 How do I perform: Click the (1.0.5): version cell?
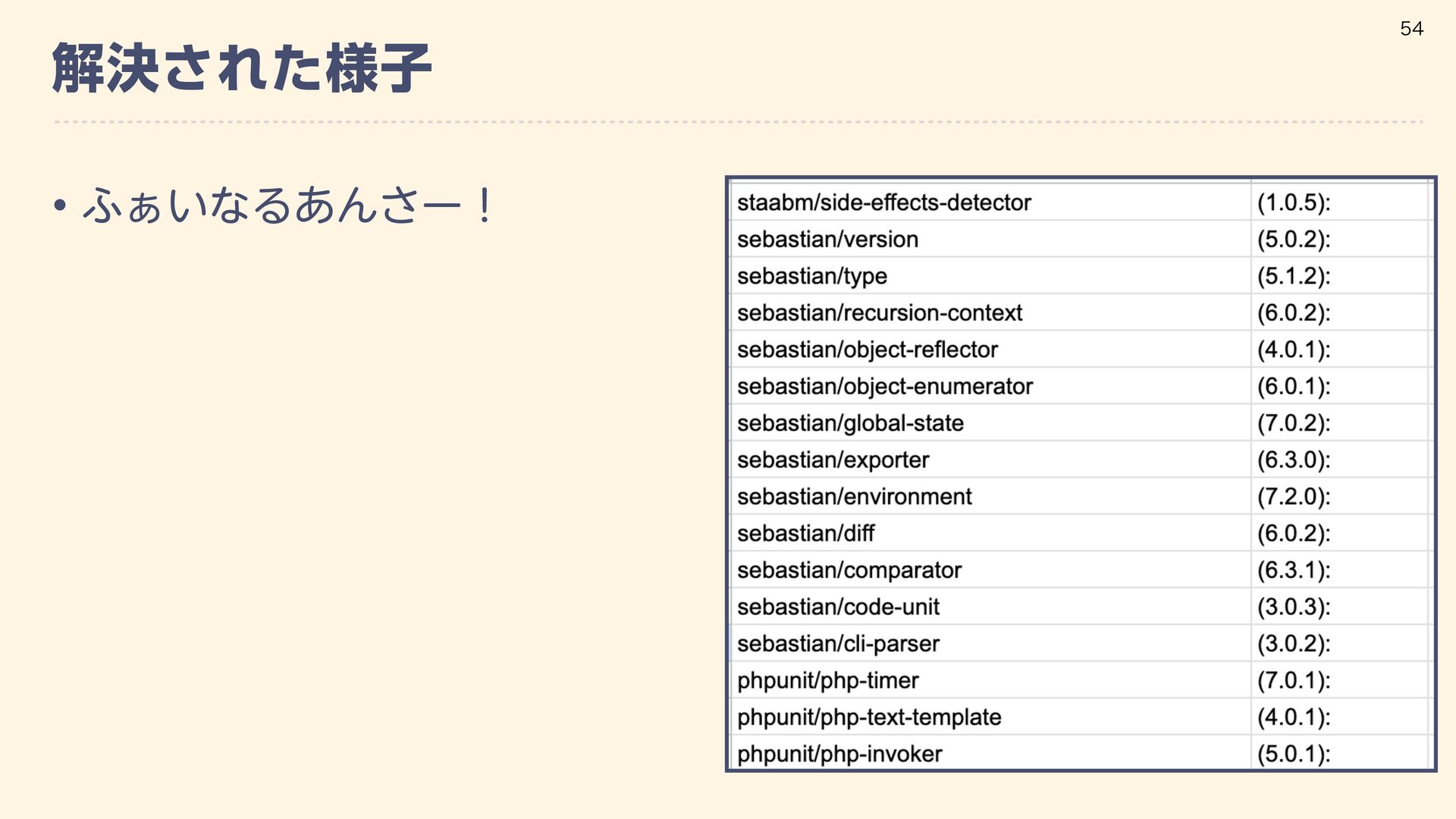[x=1294, y=202]
